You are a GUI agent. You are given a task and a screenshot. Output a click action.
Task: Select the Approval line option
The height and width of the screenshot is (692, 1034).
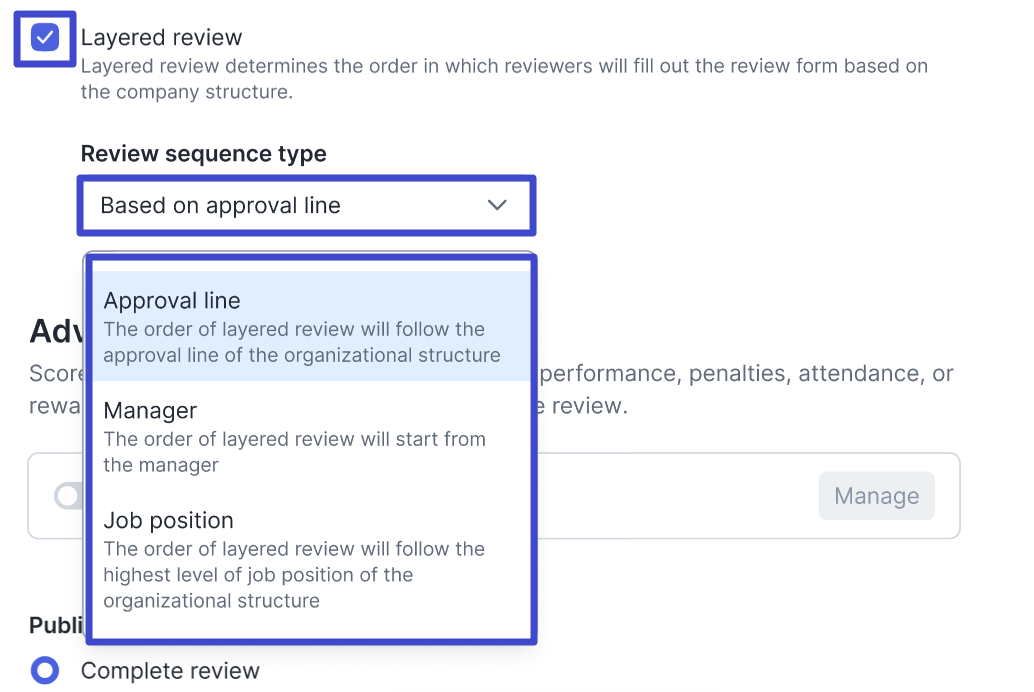[x=172, y=301]
